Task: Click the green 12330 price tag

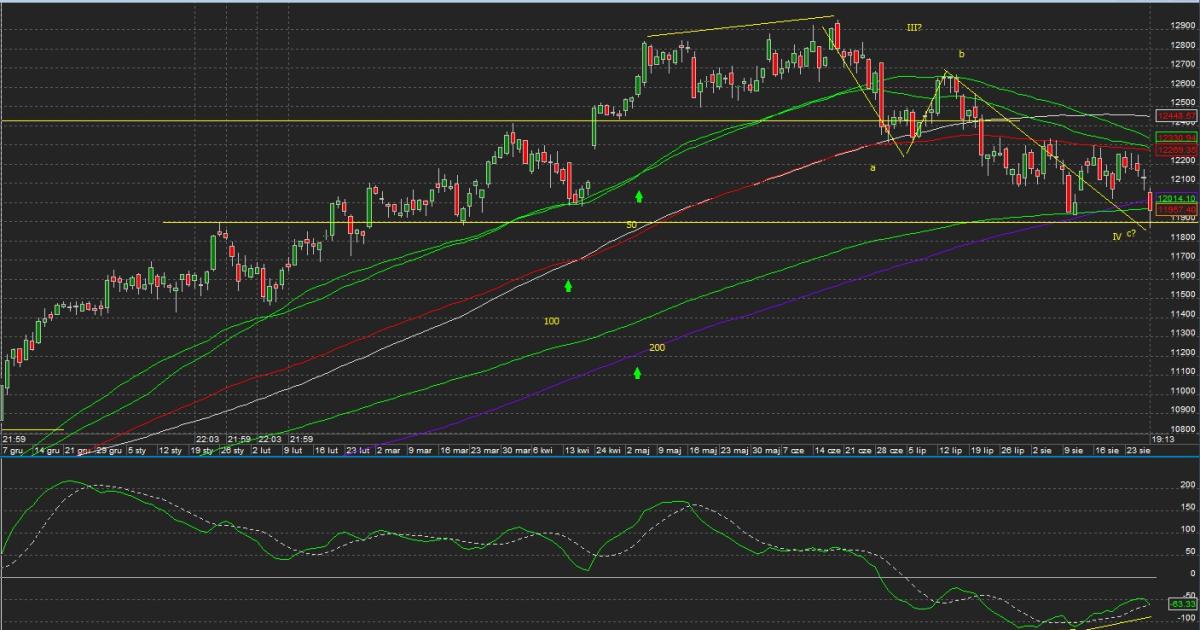Action: 1177,136
